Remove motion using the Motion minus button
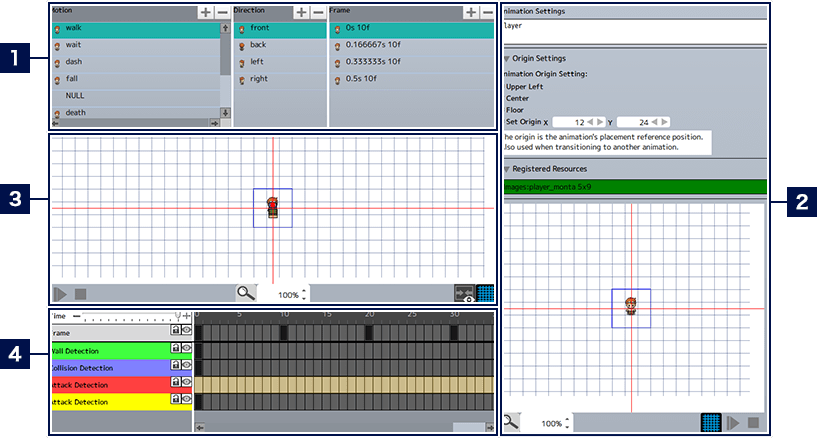Image resolution: width=817 pixels, height=439 pixels. pos(222,12)
